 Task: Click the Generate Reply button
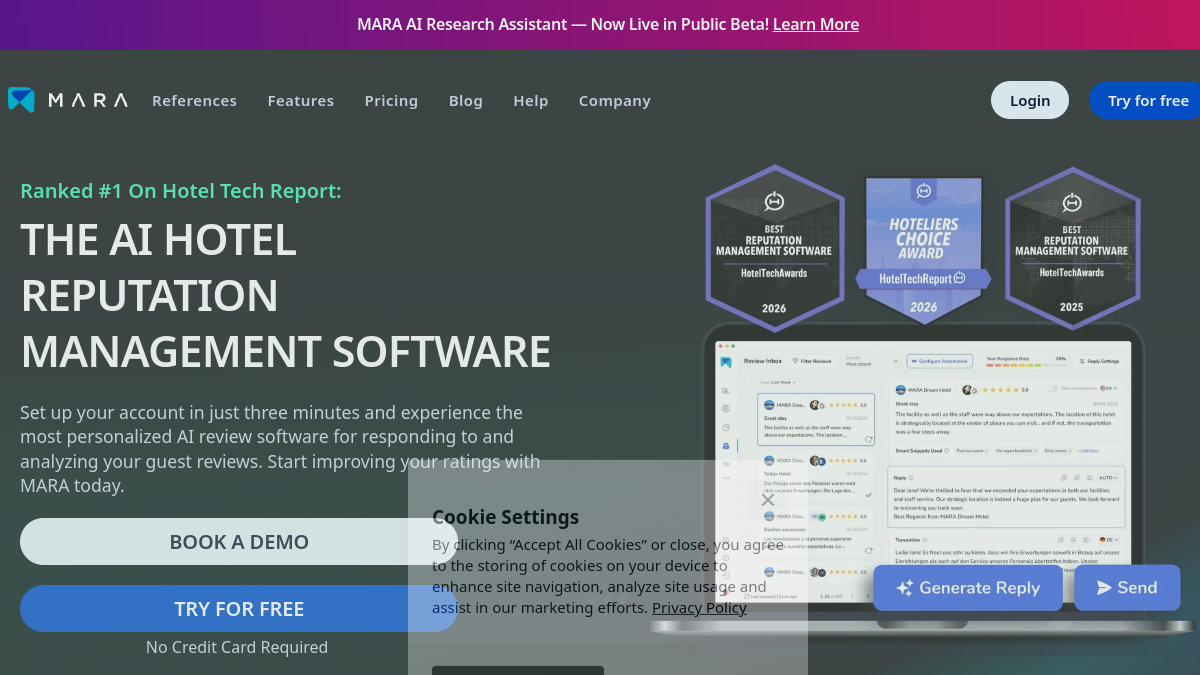[968, 588]
